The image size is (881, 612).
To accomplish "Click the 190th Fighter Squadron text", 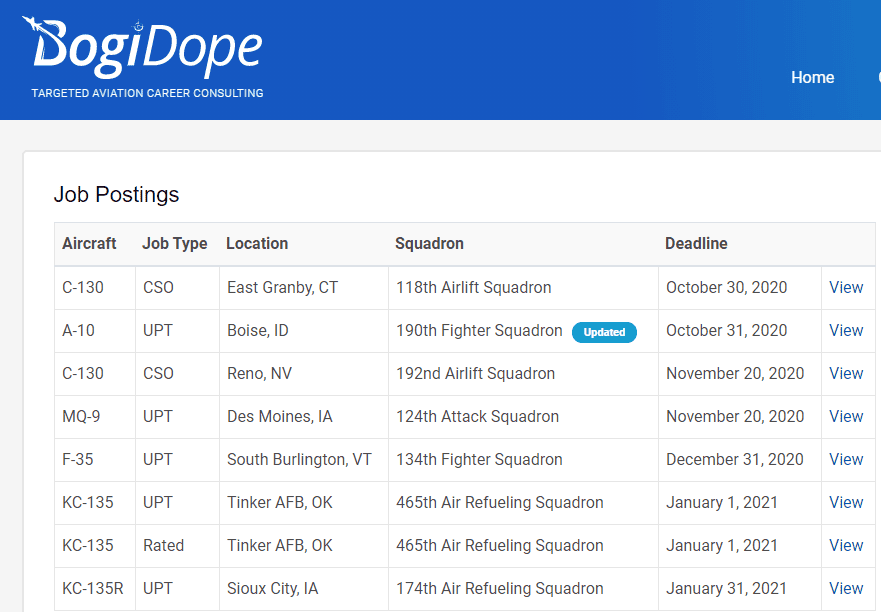I will 479,330.
